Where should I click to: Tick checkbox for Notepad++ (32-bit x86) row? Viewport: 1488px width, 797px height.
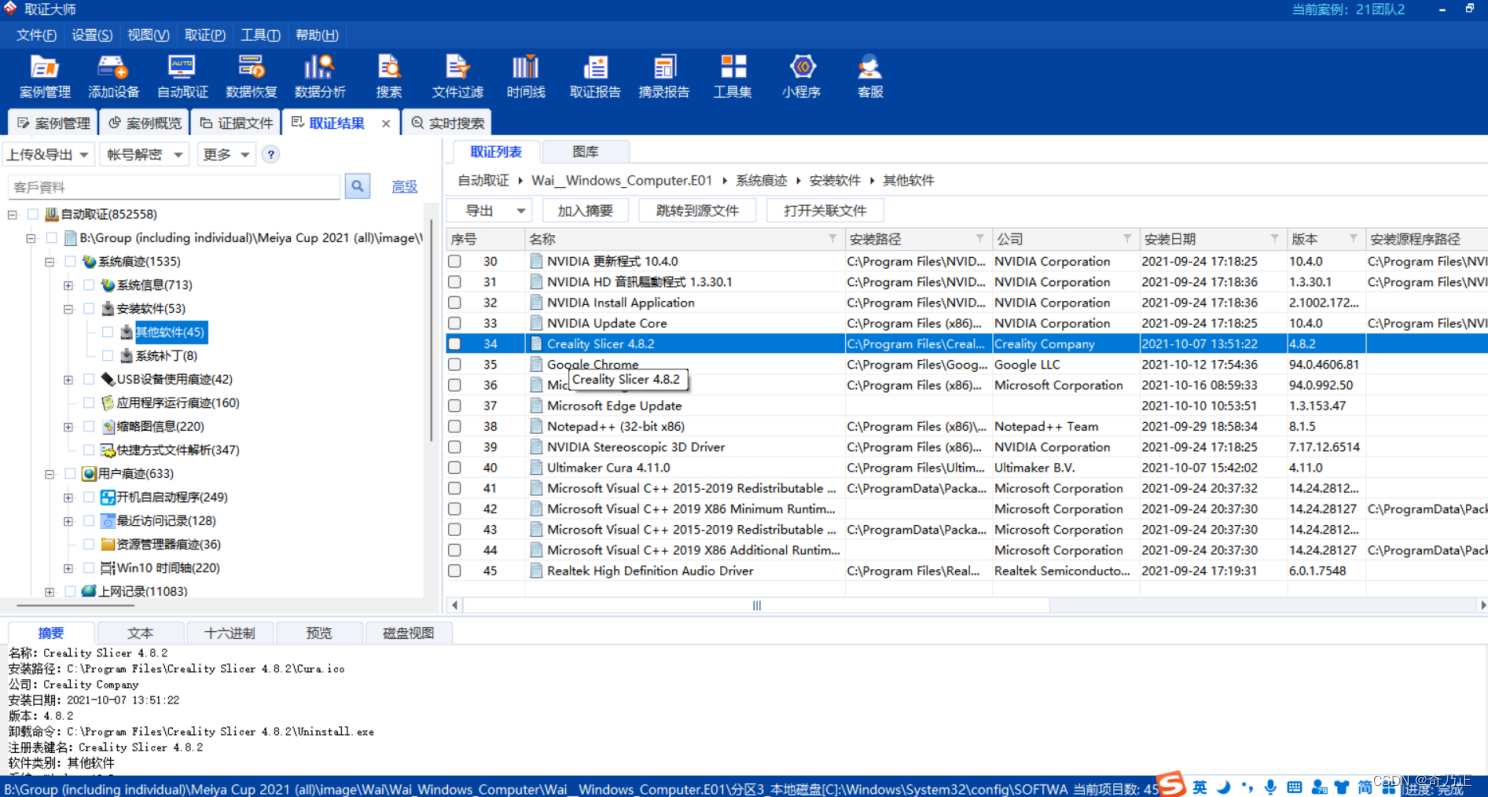point(455,426)
